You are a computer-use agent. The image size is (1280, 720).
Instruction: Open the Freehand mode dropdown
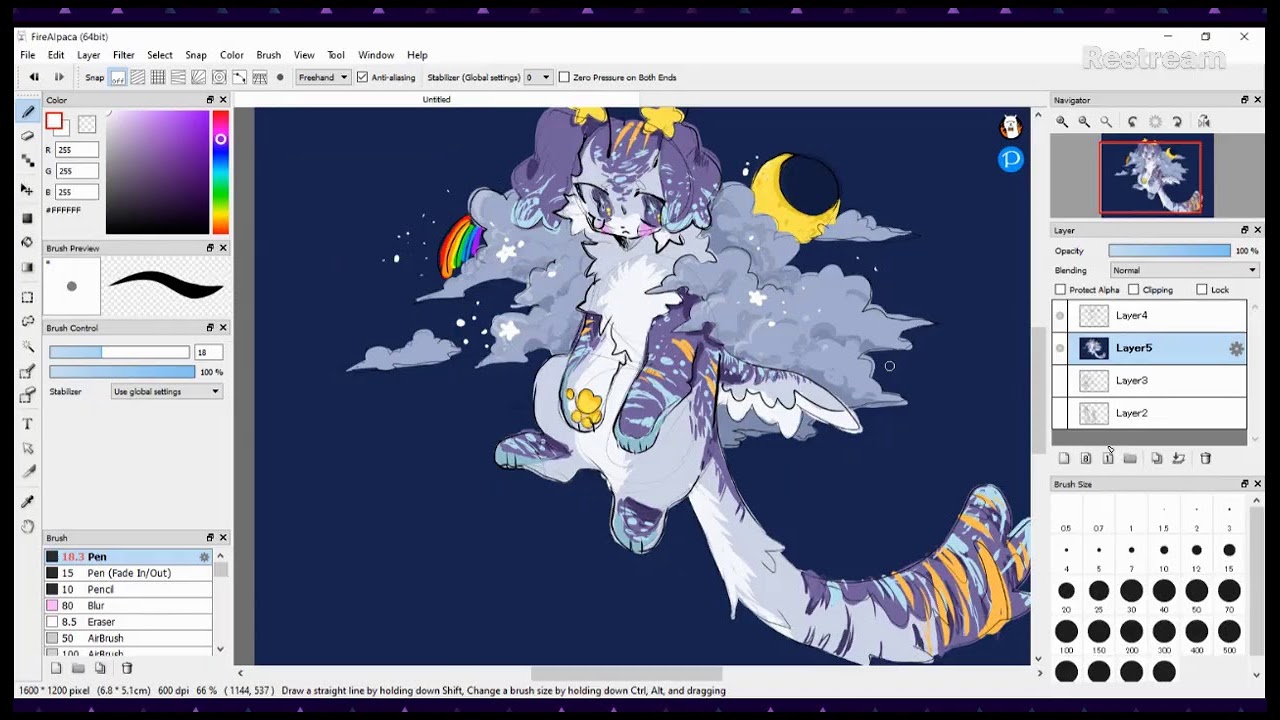(x=323, y=77)
